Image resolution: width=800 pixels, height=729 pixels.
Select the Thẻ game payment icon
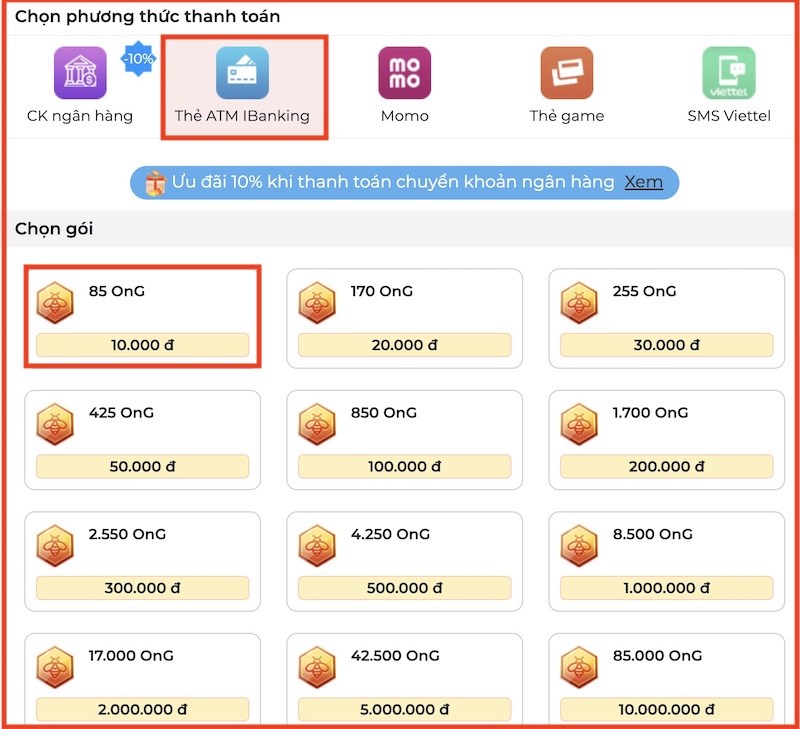[x=567, y=72]
